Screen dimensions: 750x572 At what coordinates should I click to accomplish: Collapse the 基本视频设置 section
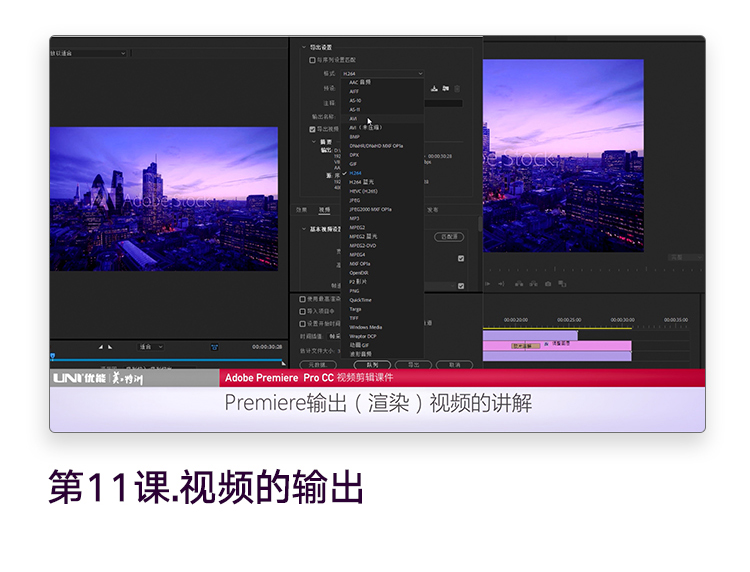point(303,229)
